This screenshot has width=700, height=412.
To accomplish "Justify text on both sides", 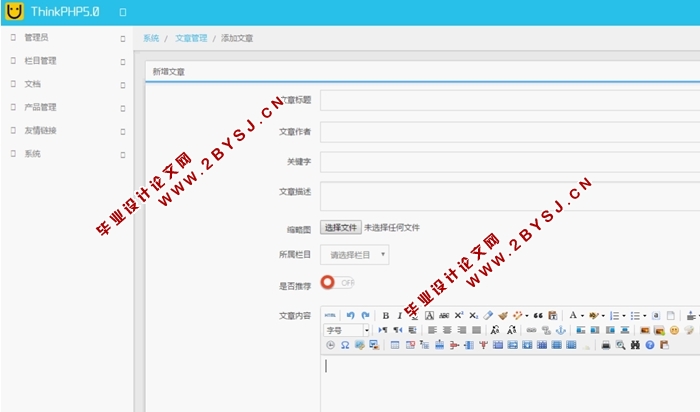I will click(x=476, y=330).
